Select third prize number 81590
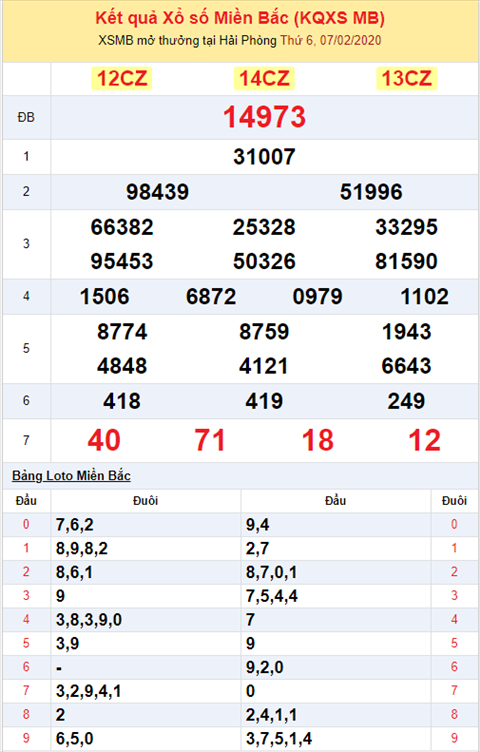The width and height of the screenshot is (480, 752). (x=406, y=261)
